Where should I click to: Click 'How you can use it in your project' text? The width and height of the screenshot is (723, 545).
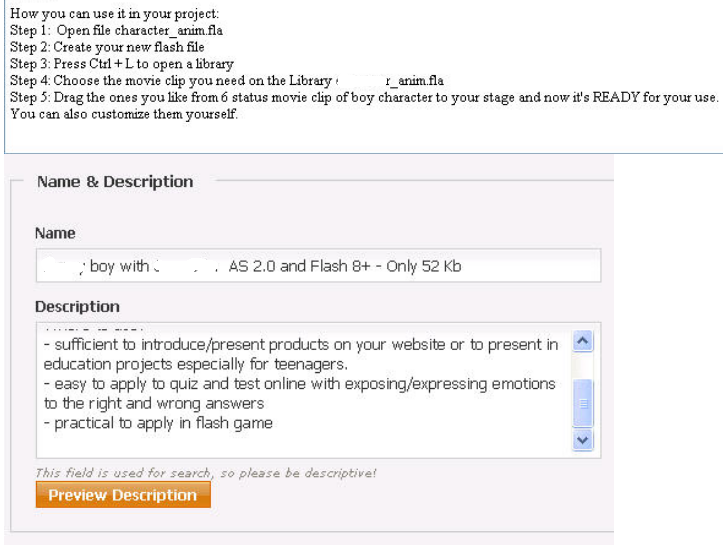(x=115, y=15)
